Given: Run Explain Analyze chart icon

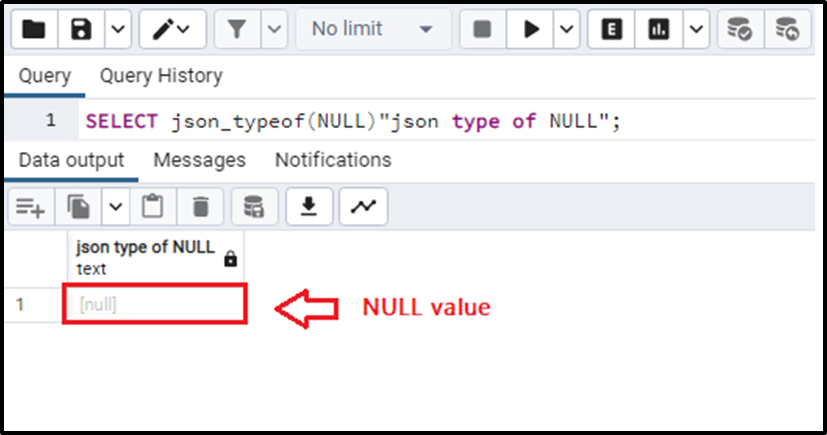Looking at the screenshot, I should (659, 29).
